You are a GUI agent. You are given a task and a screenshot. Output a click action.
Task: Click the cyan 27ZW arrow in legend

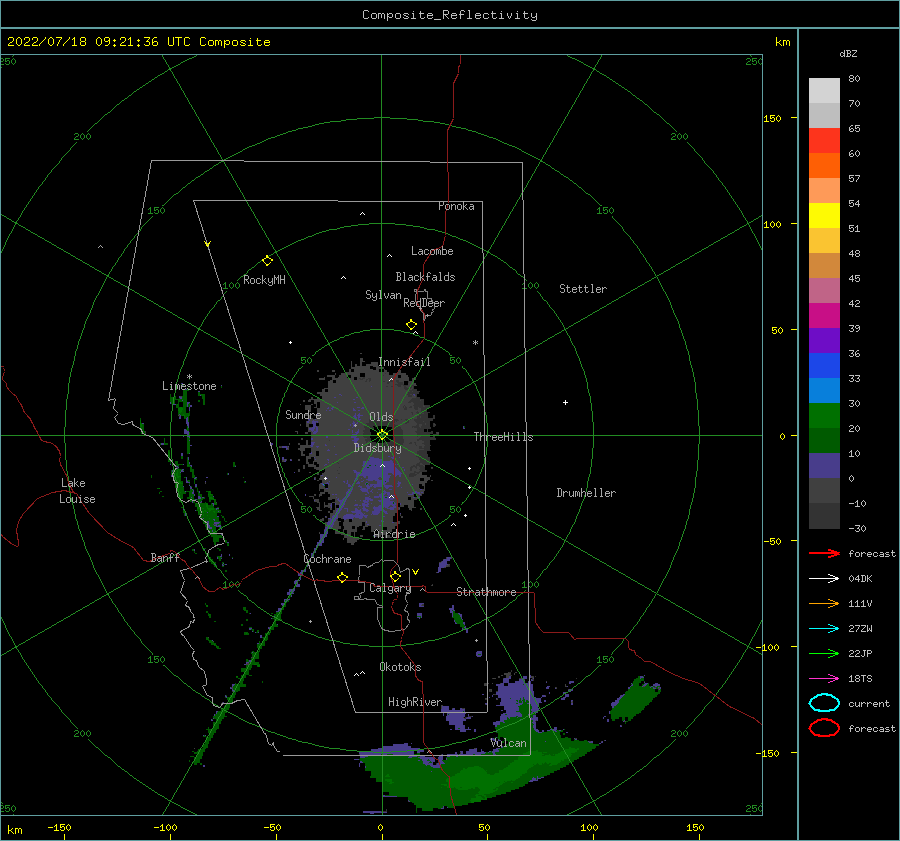pos(824,629)
